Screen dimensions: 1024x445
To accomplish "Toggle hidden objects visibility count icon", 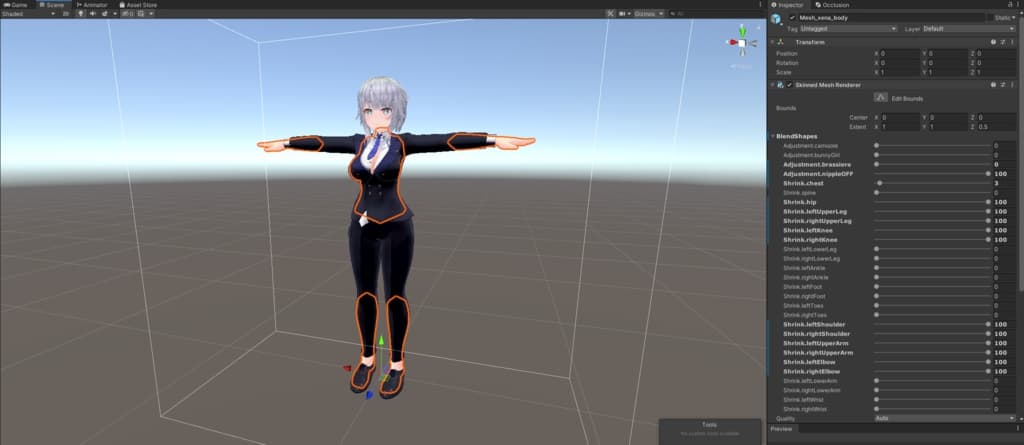I will (x=127, y=13).
